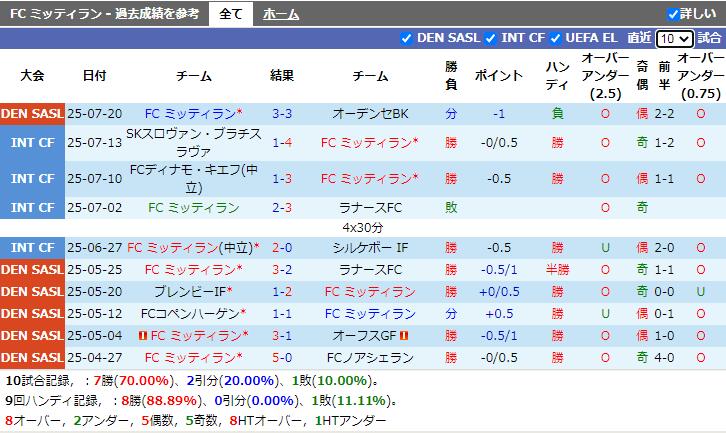Click the red card icon left of FC ミッティラン 25-05-04
The width and height of the screenshot is (726, 433).
[x=143, y=335]
